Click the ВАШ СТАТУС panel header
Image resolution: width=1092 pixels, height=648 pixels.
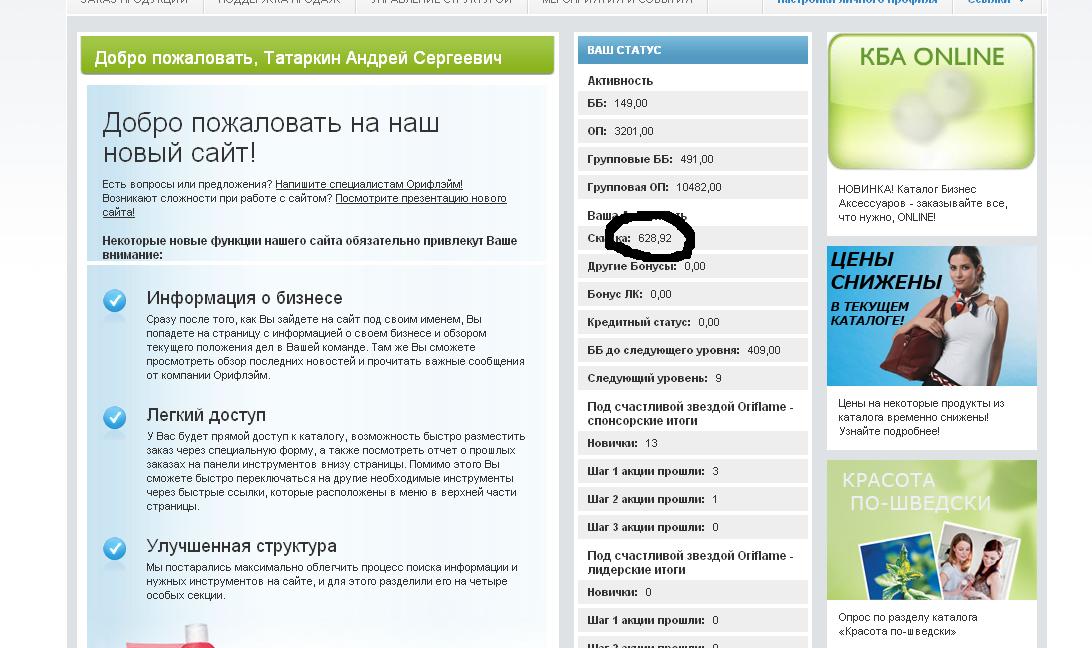pyautogui.click(x=693, y=50)
